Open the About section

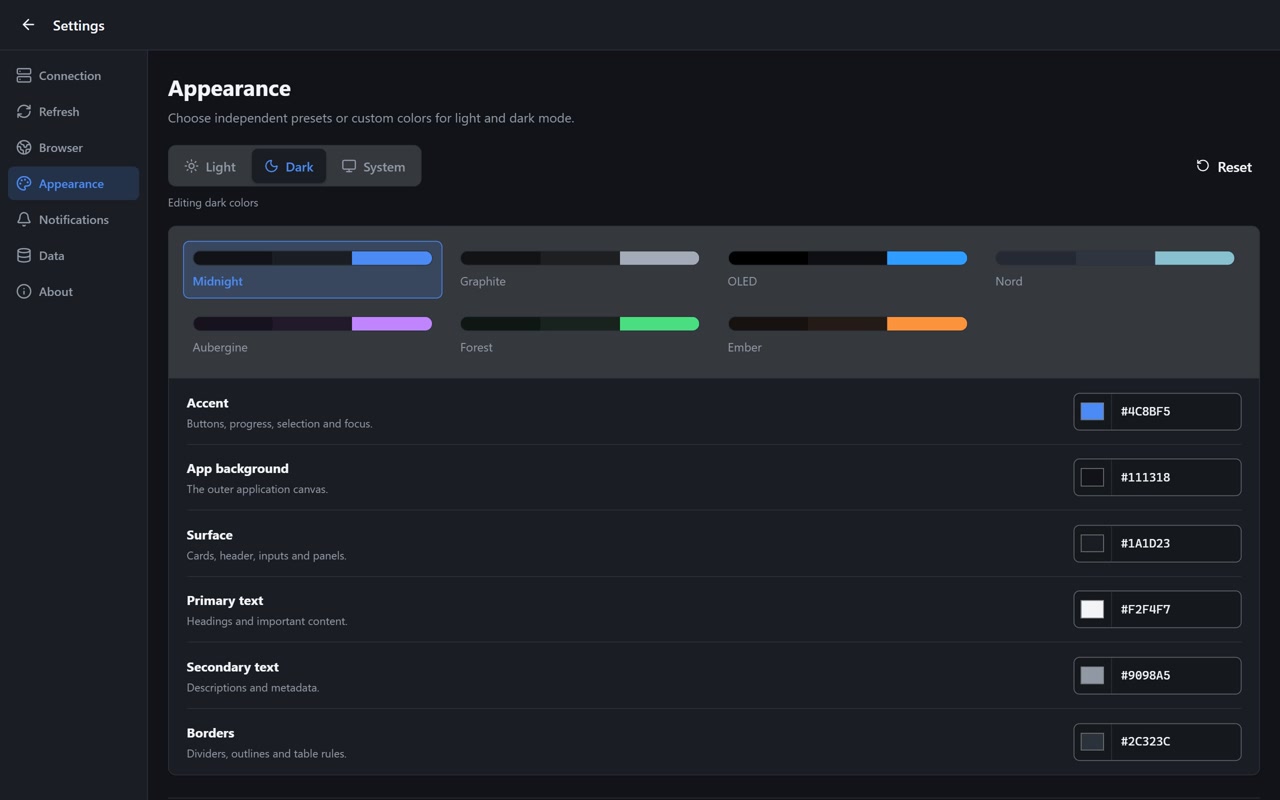[x=73, y=292]
